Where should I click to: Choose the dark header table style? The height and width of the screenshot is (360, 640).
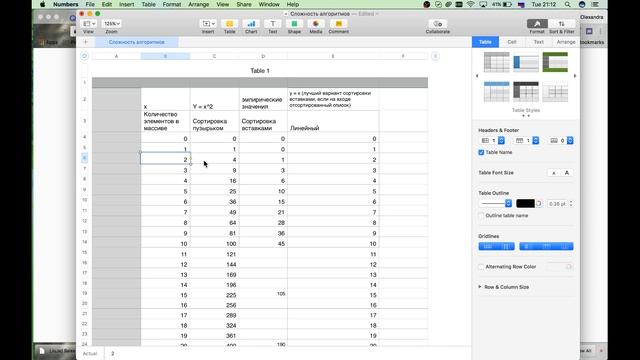click(x=526, y=92)
